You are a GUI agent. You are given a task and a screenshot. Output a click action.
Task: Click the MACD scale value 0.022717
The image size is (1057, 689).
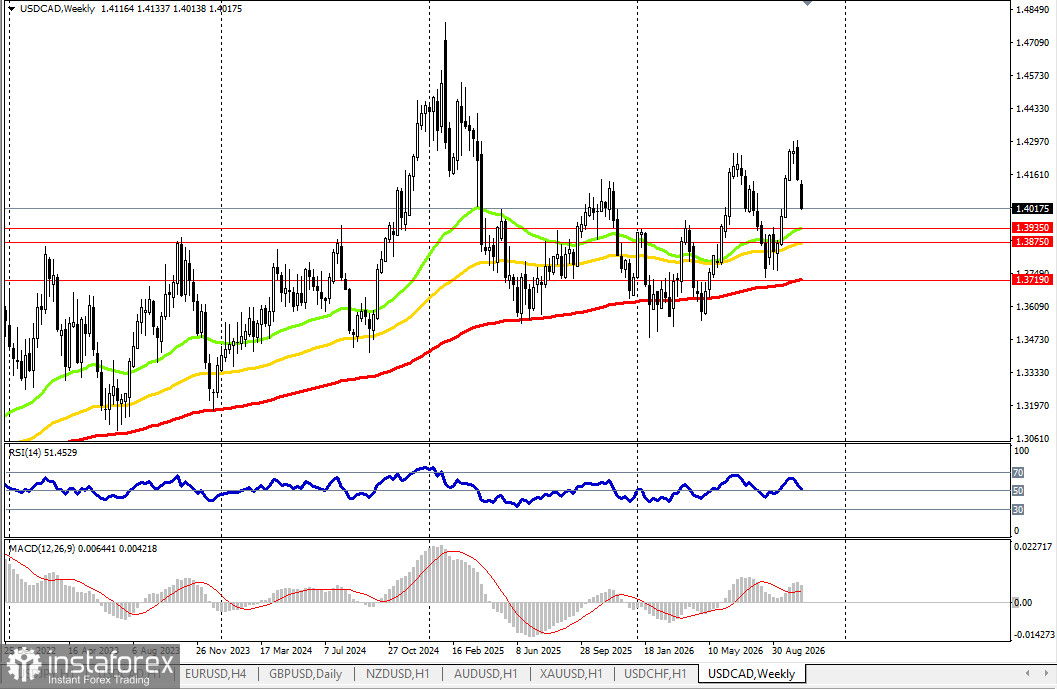(1033, 546)
